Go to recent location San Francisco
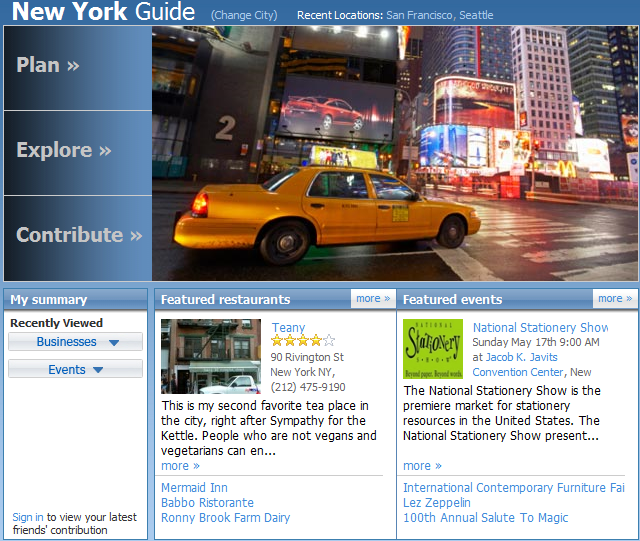This screenshot has width=640, height=541. [420, 16]
